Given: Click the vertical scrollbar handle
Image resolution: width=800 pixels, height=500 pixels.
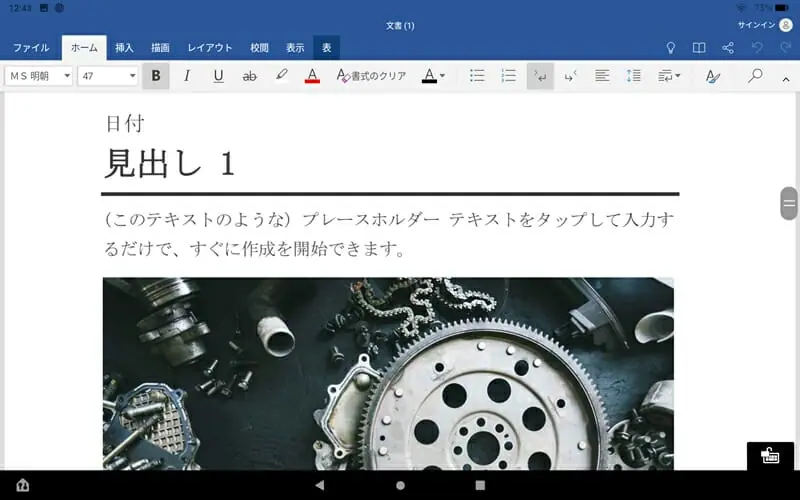Looking at the screenshot, I should click(x=789, y=203).
